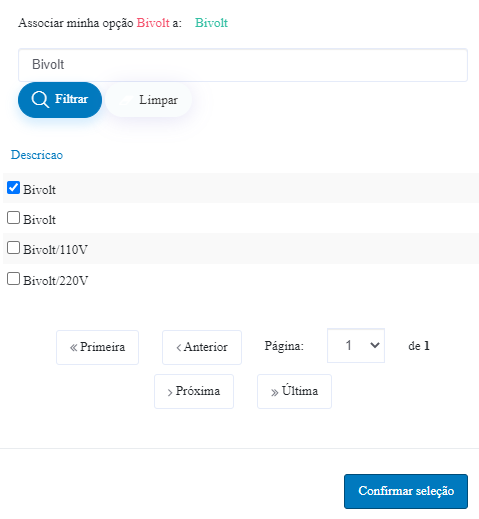Jump to the Última page
Image resolution: width=479 pixels, height=519 pixels.
294,391
